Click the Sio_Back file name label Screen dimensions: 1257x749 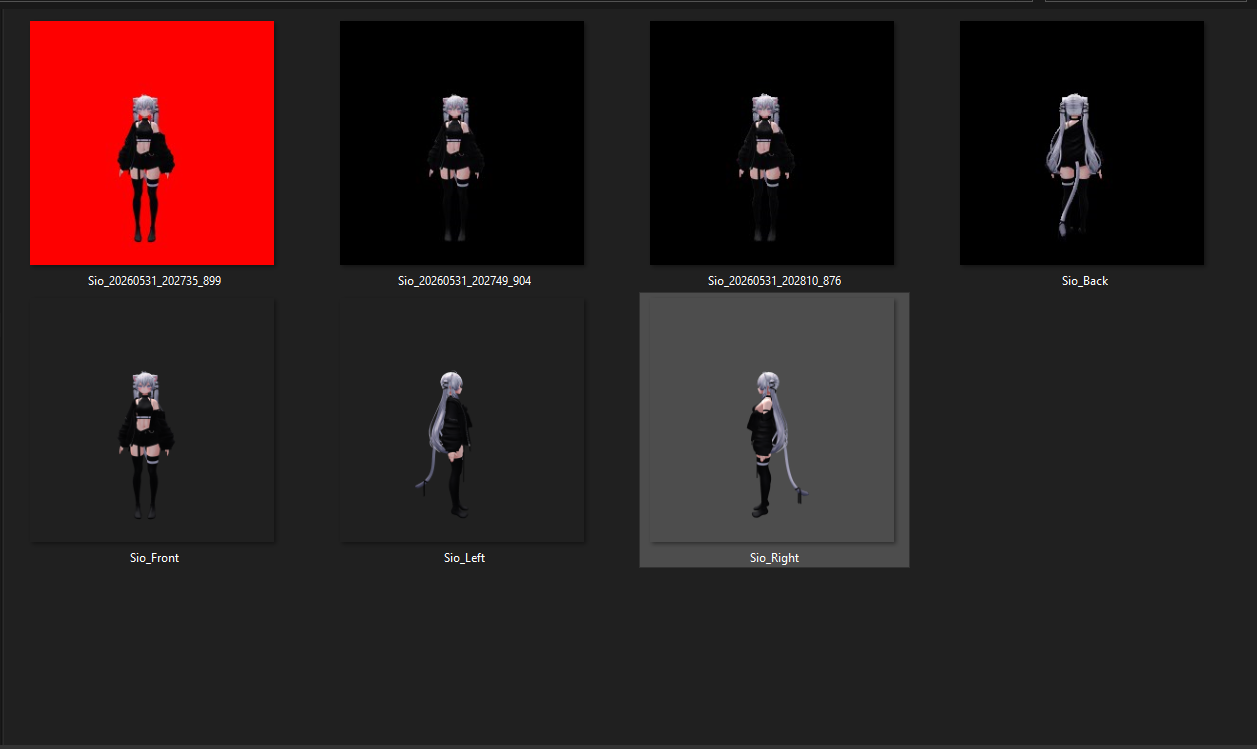click(x=1085, y=281)
